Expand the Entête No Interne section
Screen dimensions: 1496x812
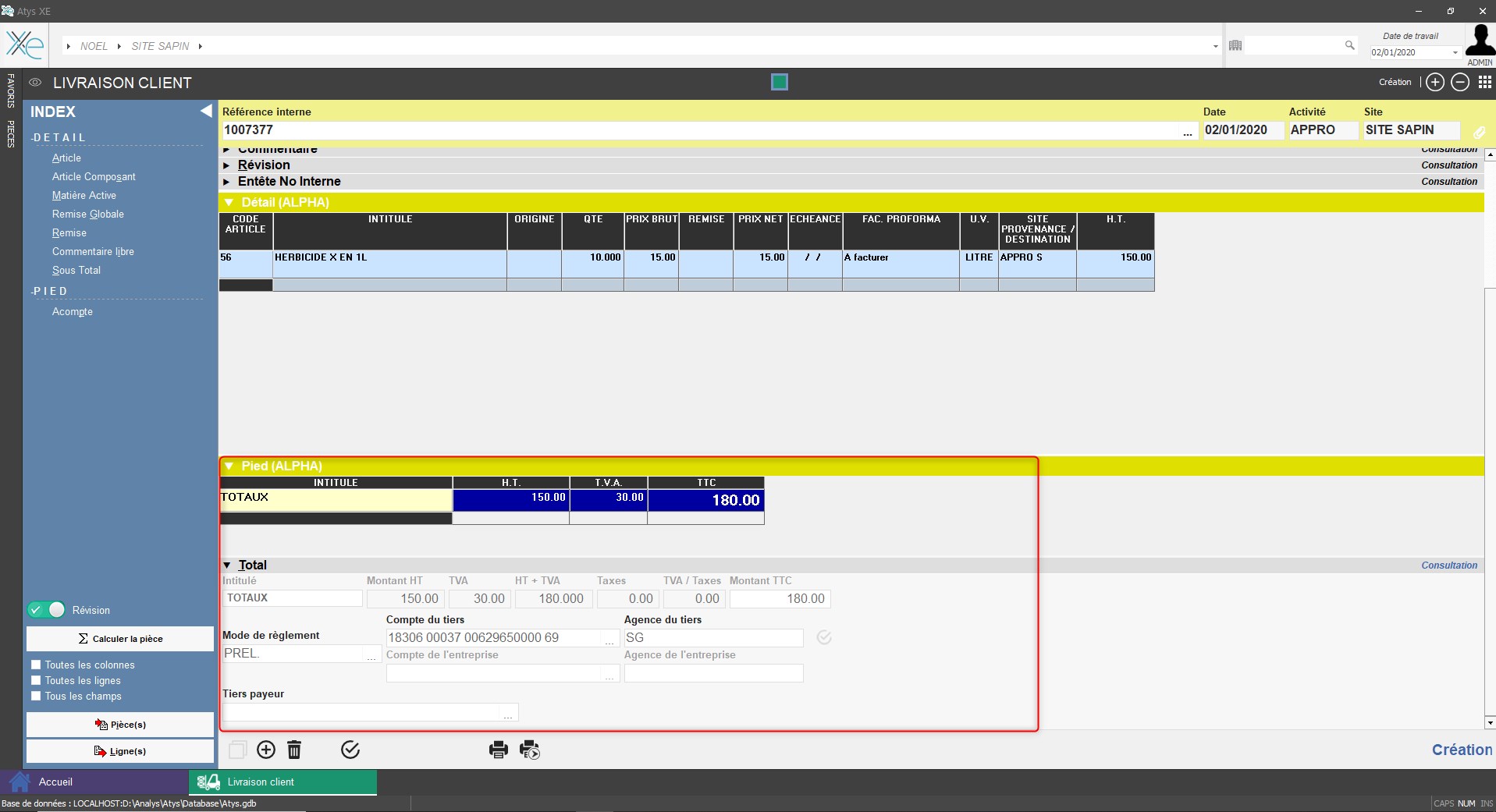click(x=227, y=182)
